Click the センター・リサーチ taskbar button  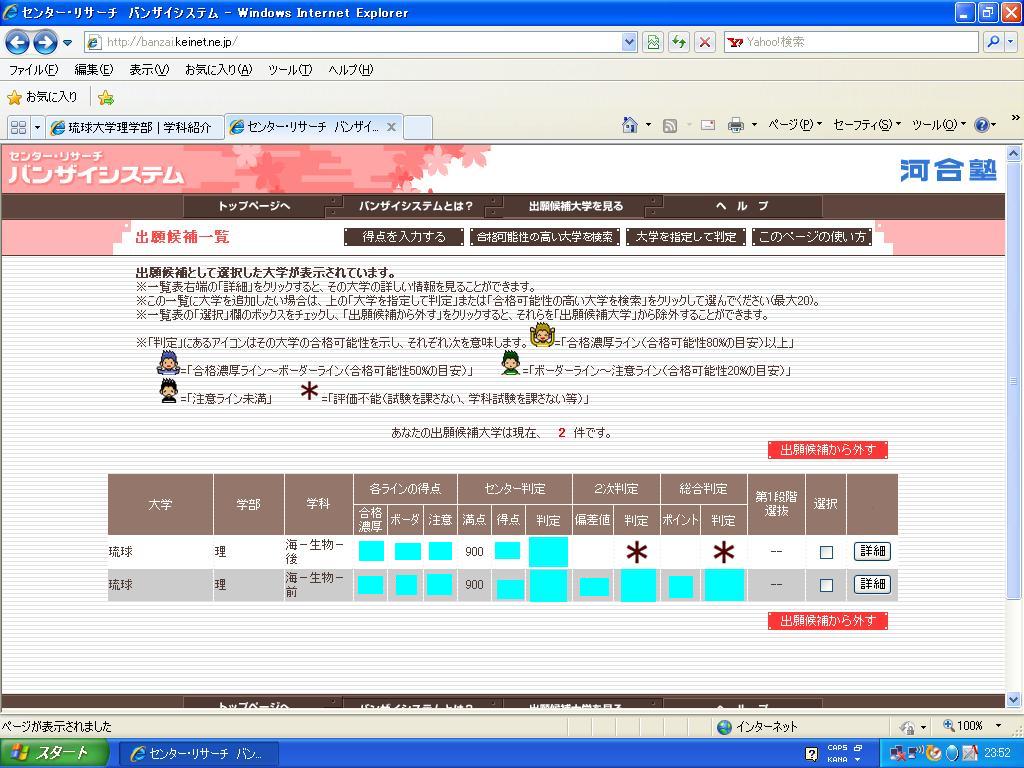coord(200,754)
